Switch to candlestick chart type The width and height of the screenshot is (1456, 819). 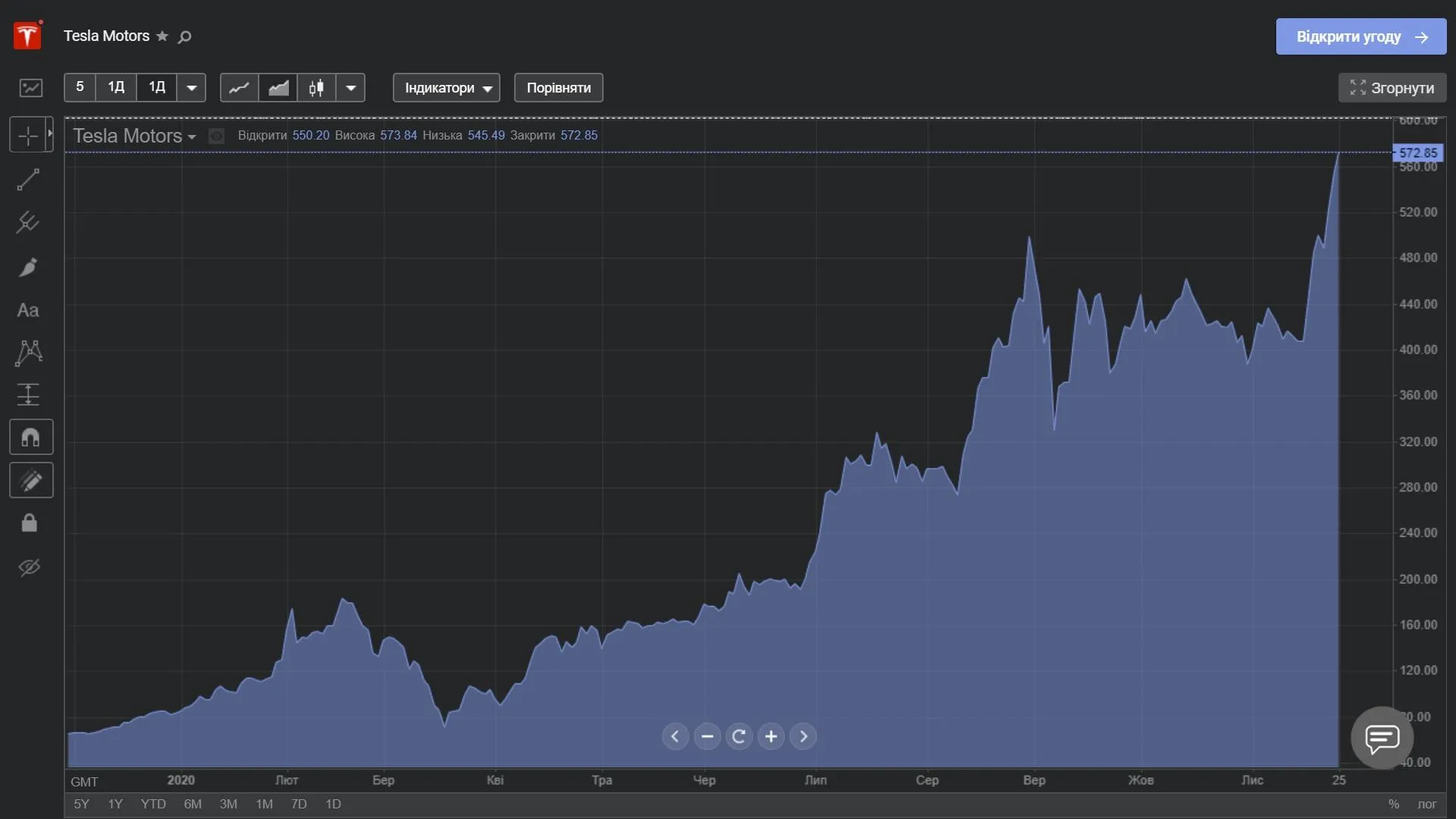point(317,88)
